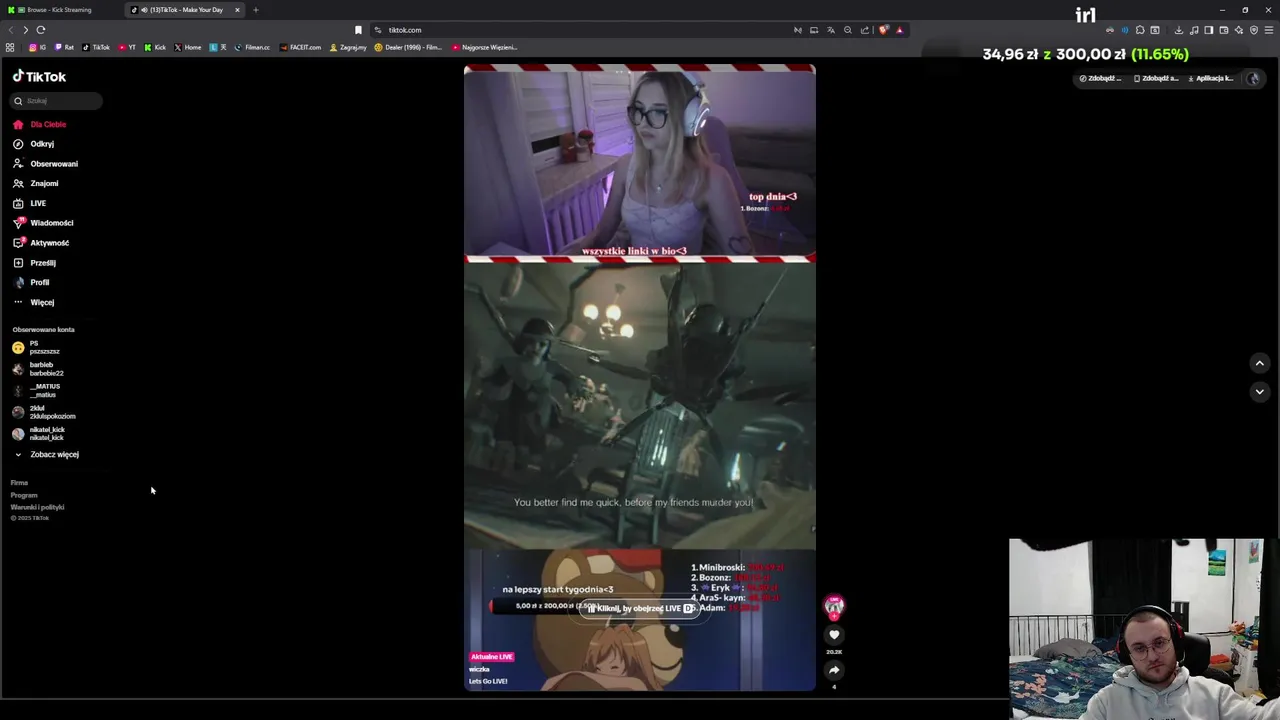Open the Rat bookmark
This screenshot has height=720, width=1280.
click(x=64, y=47)
